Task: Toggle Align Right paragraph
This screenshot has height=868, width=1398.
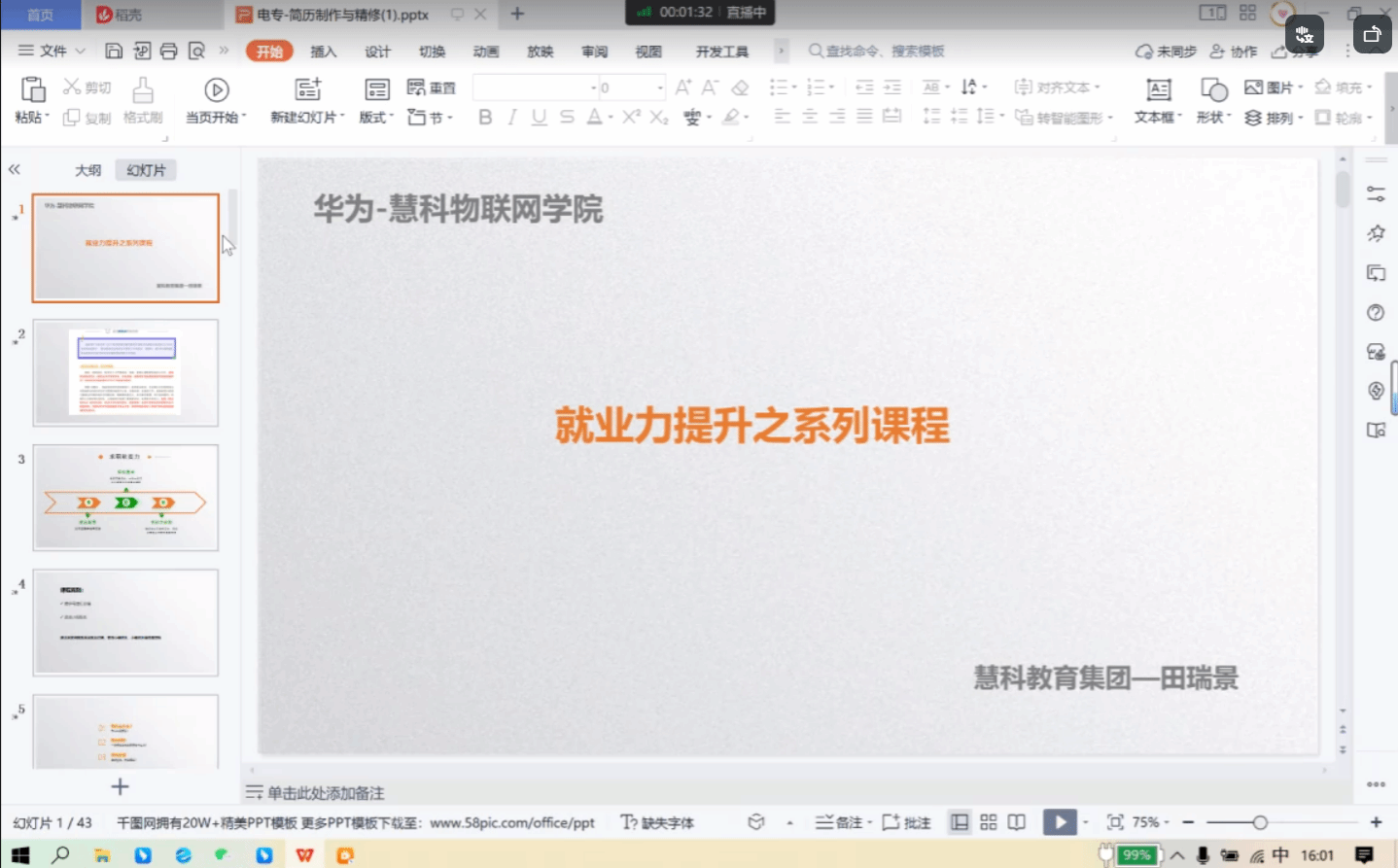Action: (837, 117)
